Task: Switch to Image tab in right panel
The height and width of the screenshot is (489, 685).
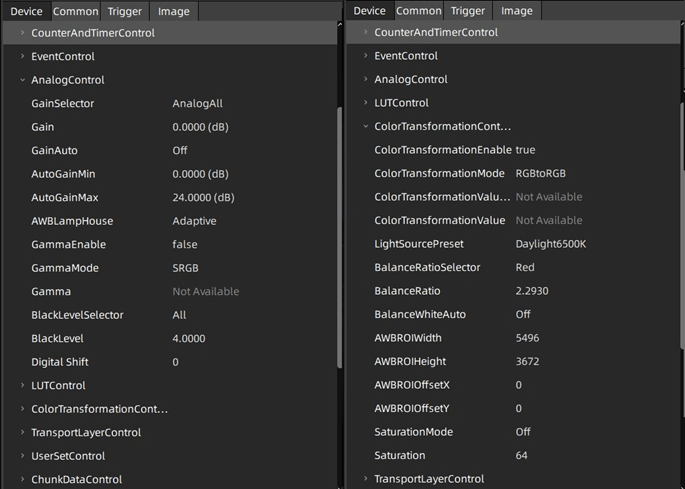Action: 516,11
